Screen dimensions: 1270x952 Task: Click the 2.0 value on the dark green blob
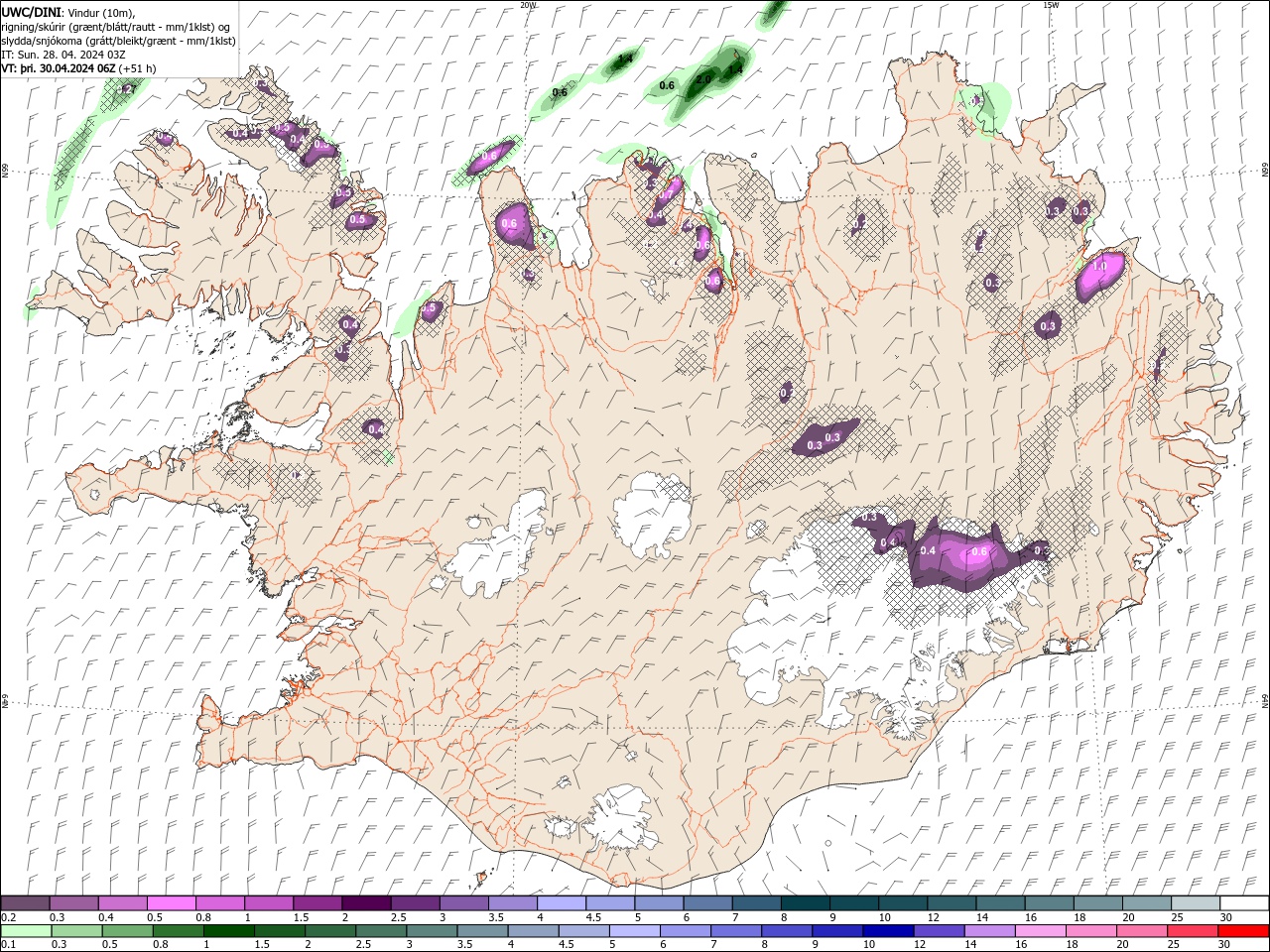703,78
